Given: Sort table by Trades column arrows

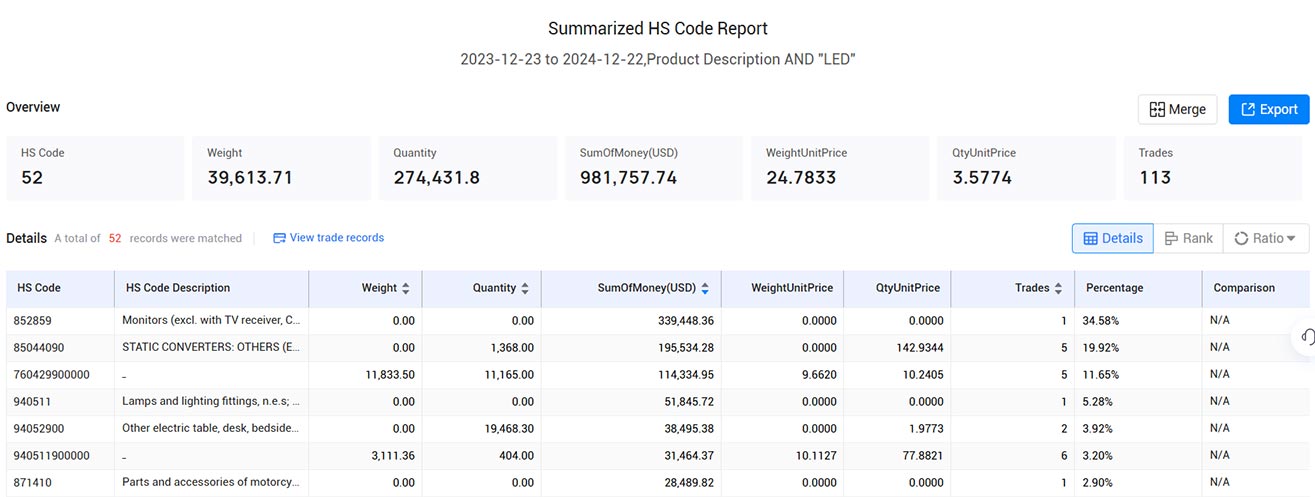Looking at the screenshot, I should 1058,288.
